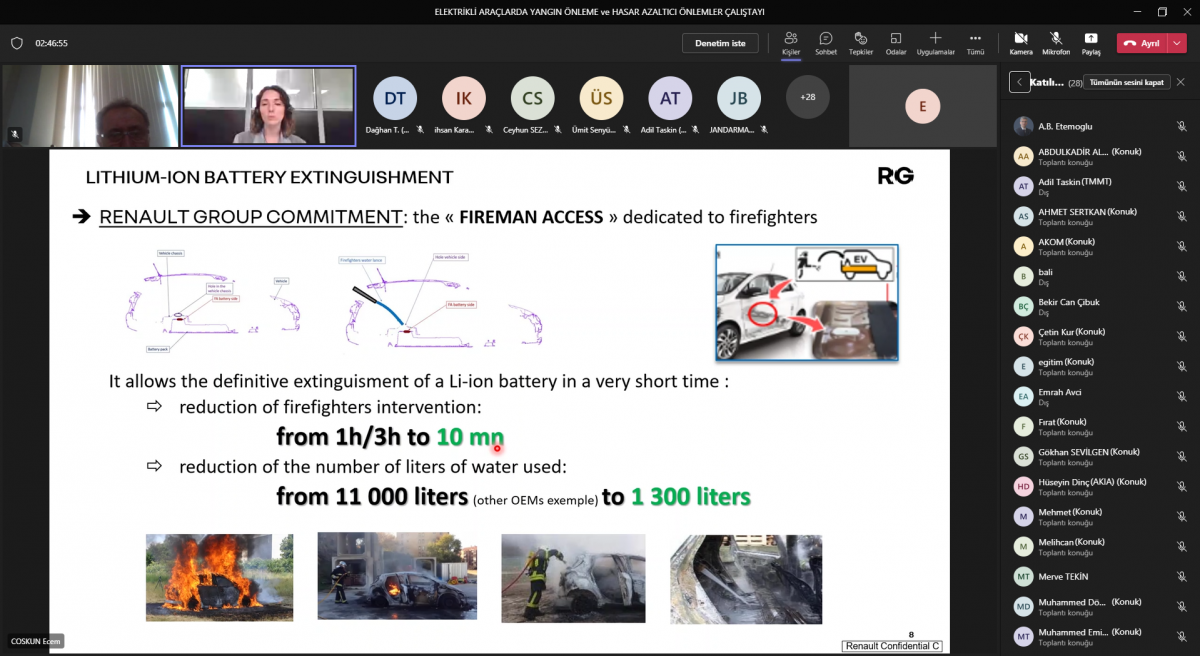This screenshot has width=1200, height=656.
Task: Unmute using the Mikrofon button
Action: point(1056,43)
